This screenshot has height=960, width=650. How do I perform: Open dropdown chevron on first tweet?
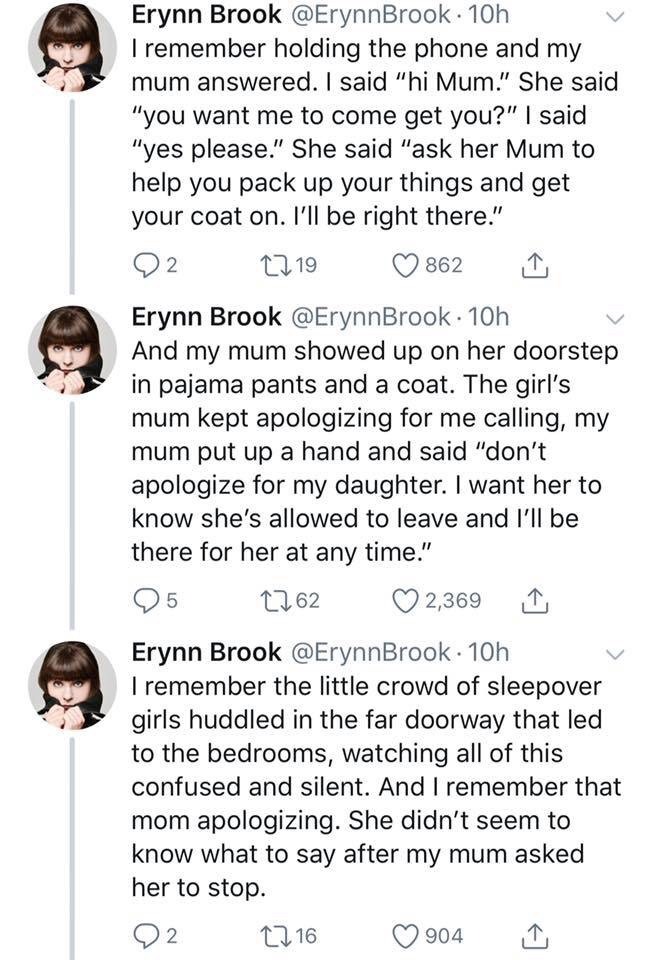616,15
